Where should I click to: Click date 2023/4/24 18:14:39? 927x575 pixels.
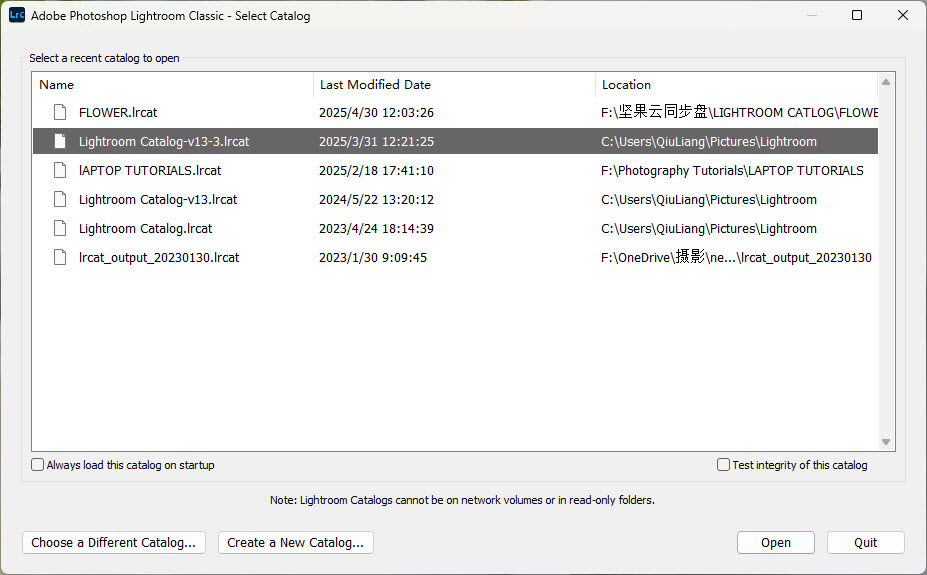click(x=377, y=229)
